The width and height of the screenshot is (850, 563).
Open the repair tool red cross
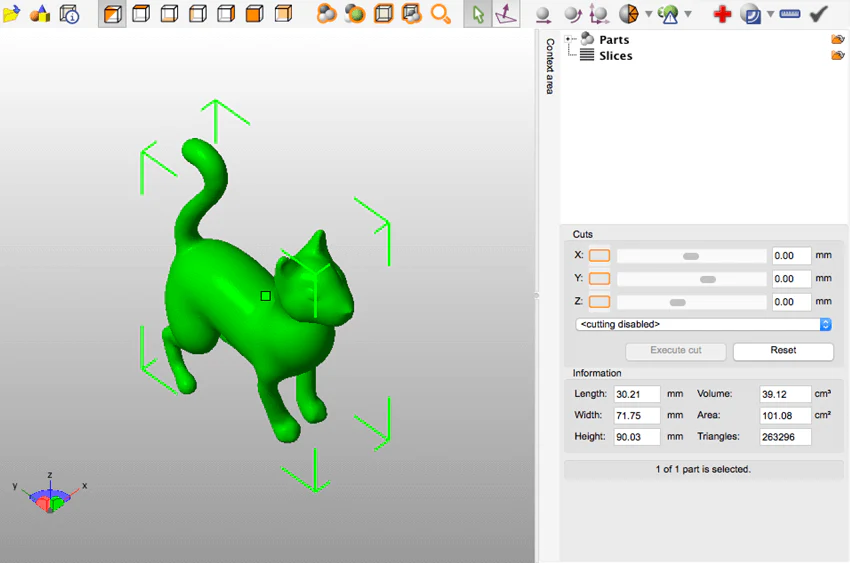pyautogui.click(x=722, y=14)
